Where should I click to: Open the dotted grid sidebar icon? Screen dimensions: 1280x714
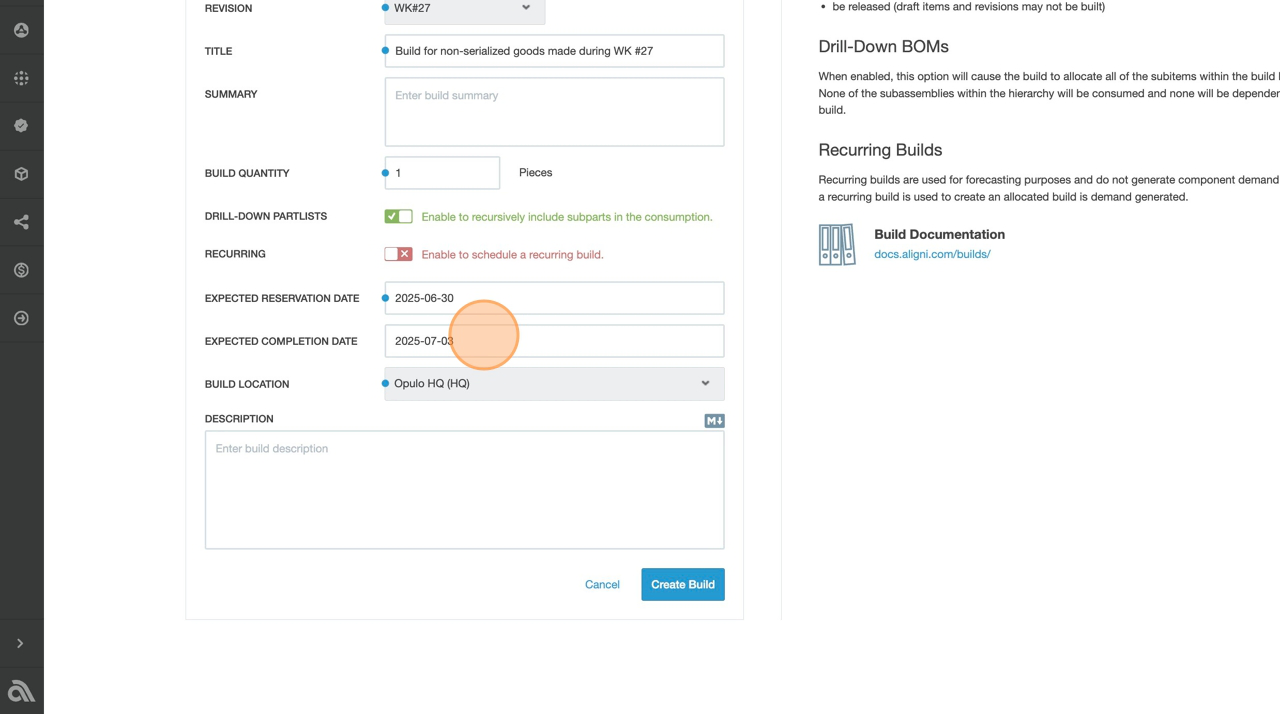point(21,78)
